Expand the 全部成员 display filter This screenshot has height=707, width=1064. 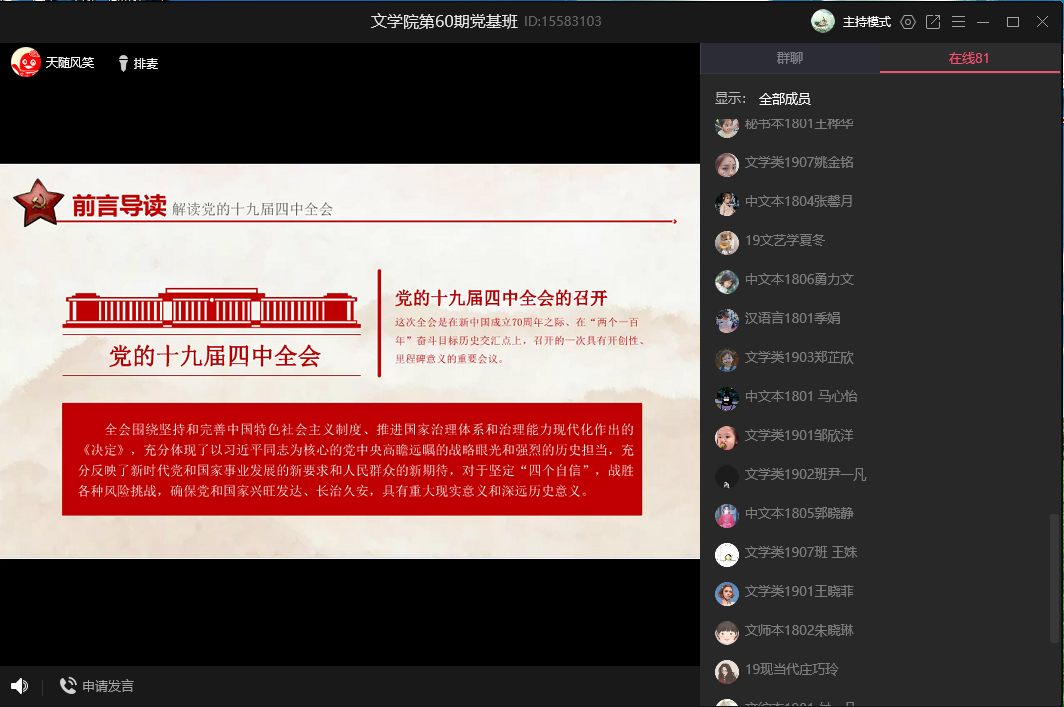tap(784, 99)
